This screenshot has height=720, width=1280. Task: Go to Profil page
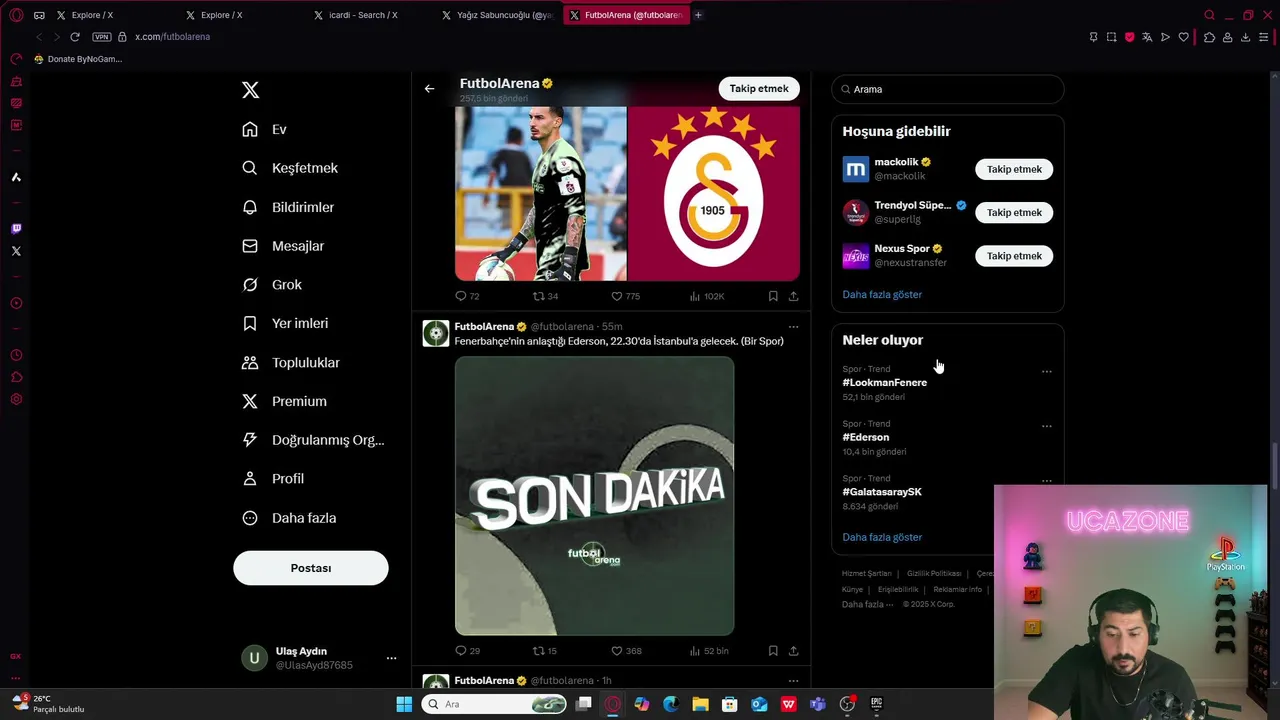273,479
